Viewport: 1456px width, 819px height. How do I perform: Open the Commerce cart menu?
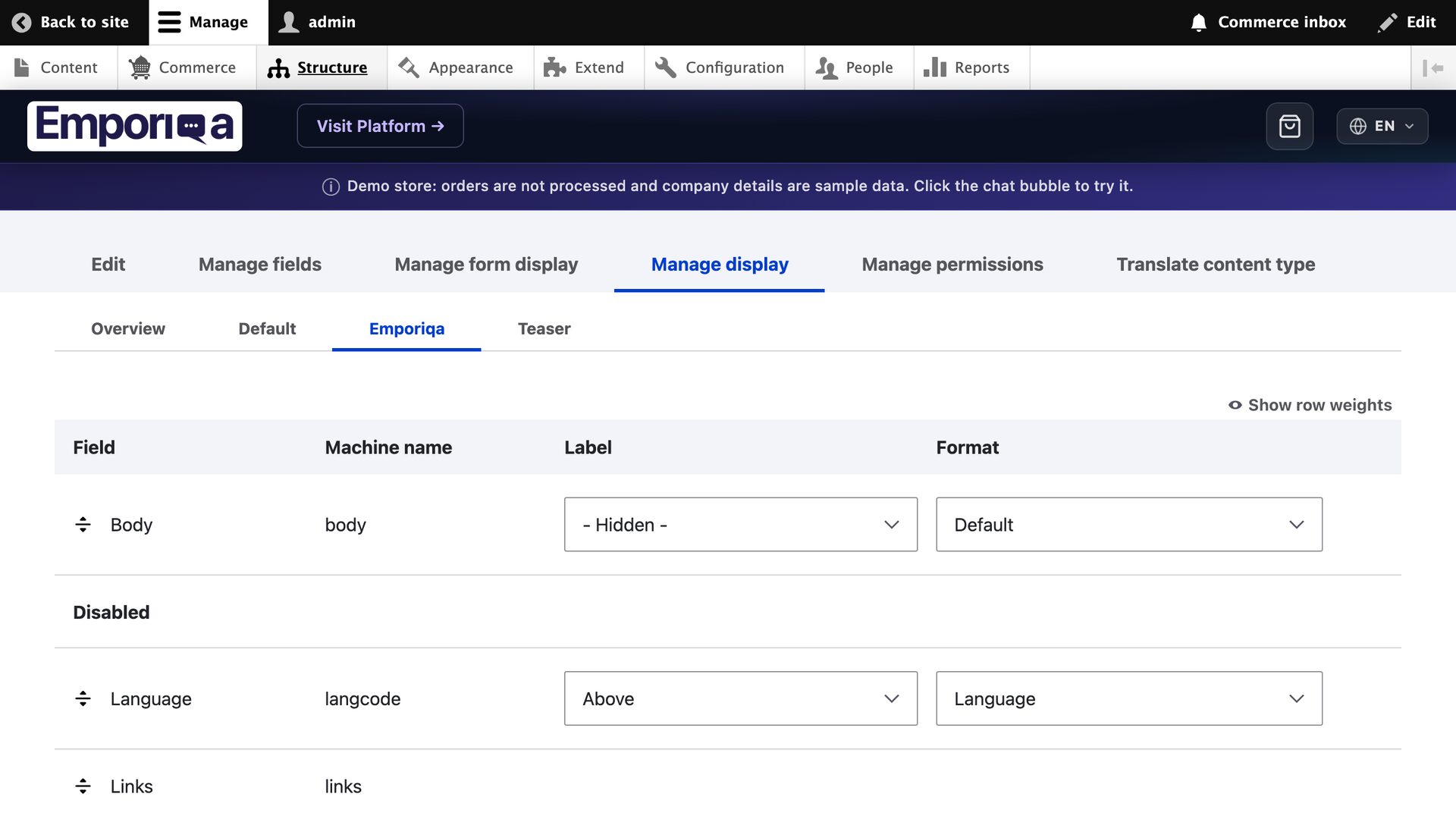click(x=187, y=67)
